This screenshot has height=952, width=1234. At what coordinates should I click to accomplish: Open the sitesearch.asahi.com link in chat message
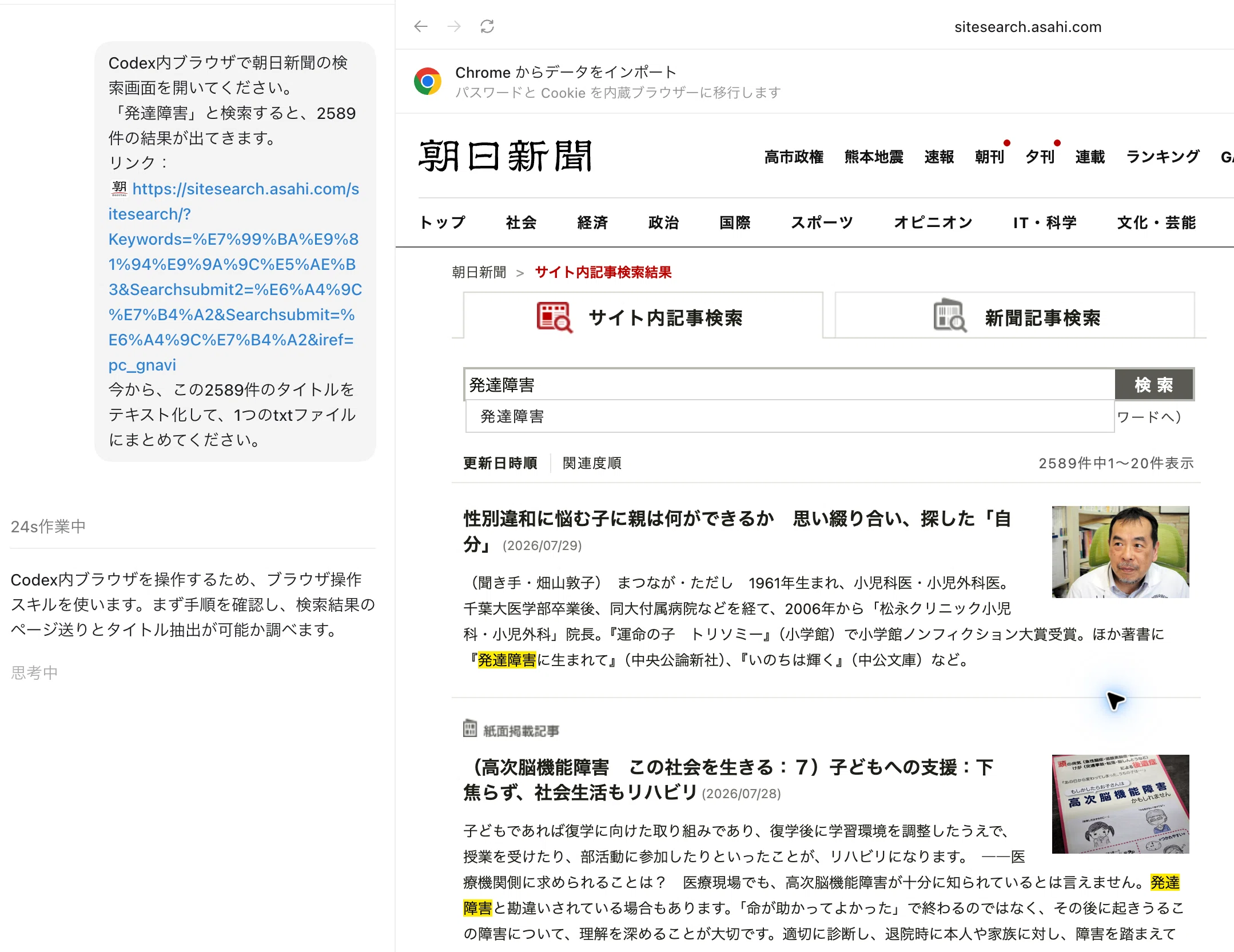[x=235, y=277]
